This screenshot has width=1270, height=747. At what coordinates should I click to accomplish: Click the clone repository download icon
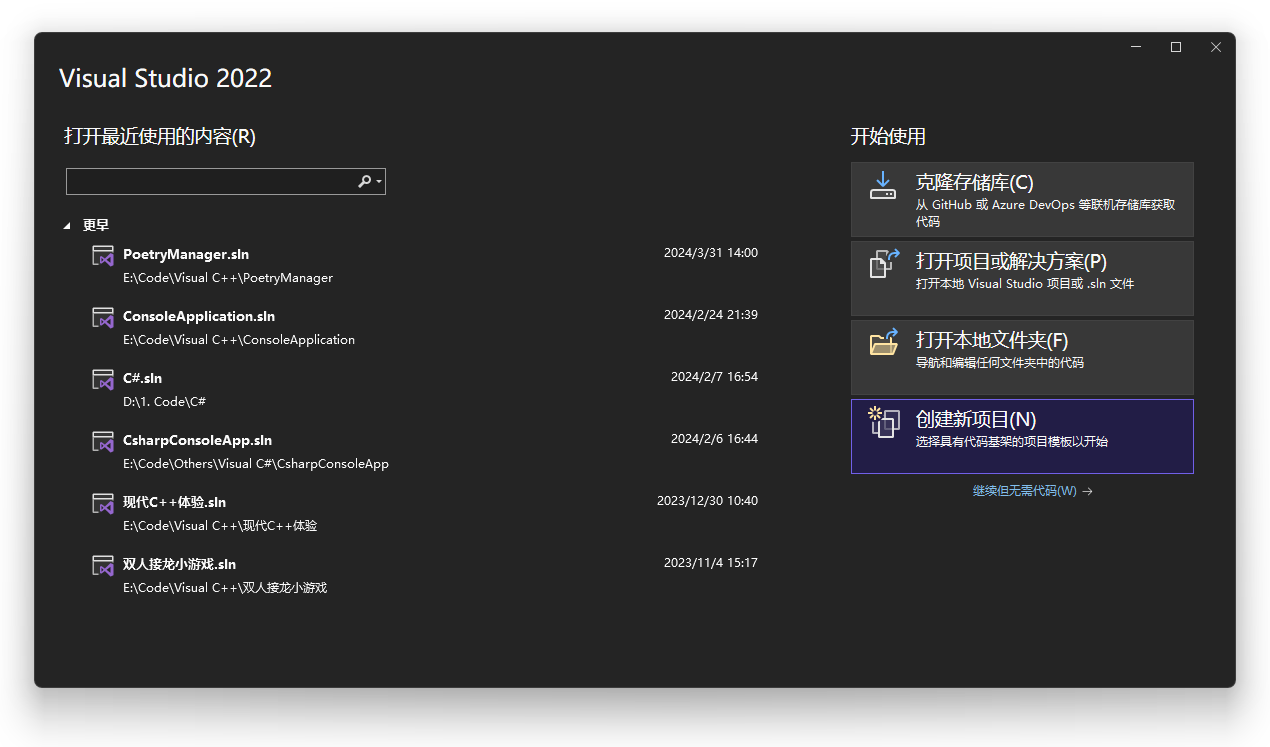pyautogui.click(x=882, y=185)
